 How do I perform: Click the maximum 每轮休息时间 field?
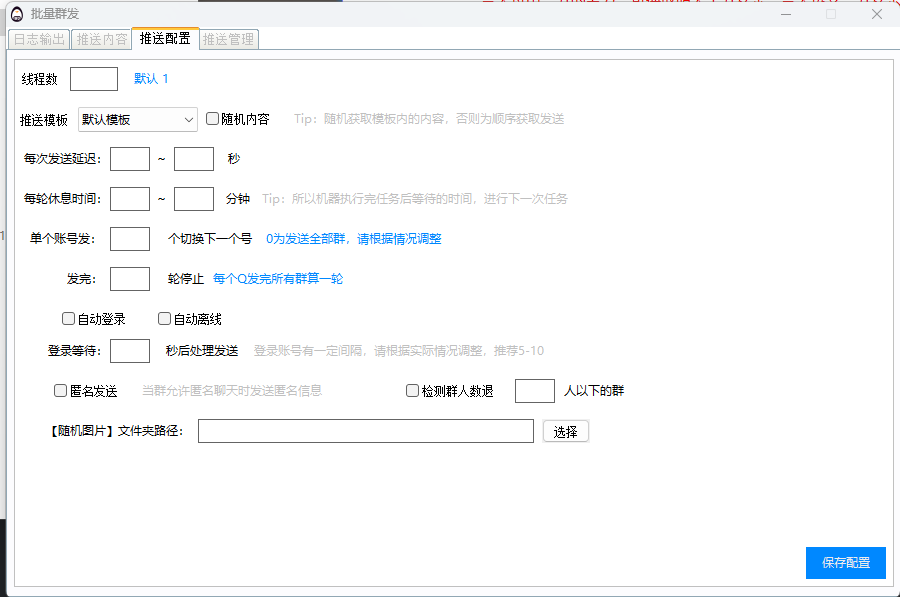pos(194,199)
